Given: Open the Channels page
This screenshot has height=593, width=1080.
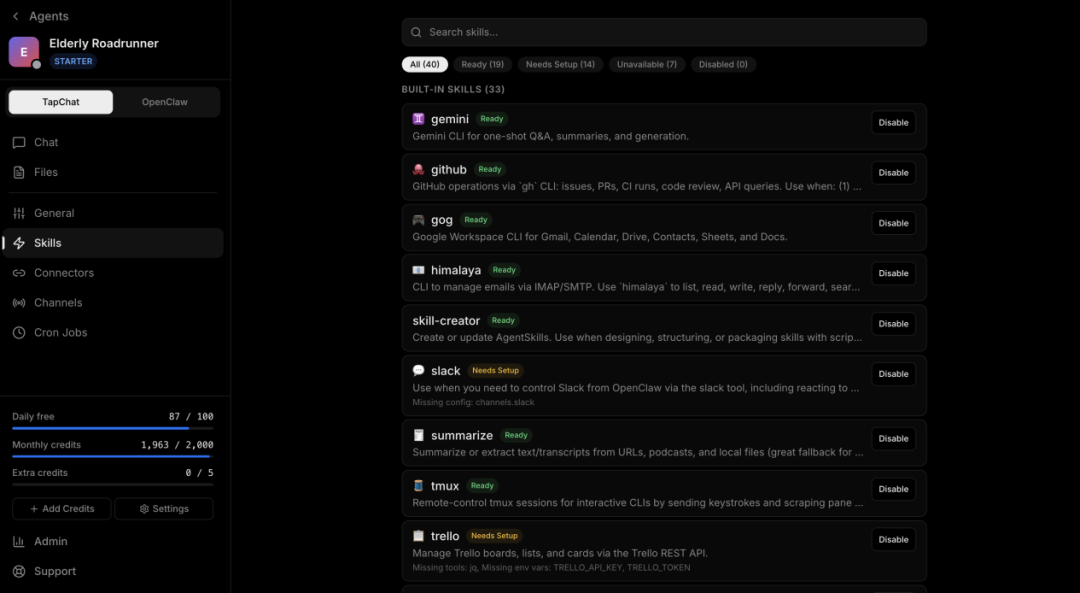Looking at the screenshot, I should 113,303.
